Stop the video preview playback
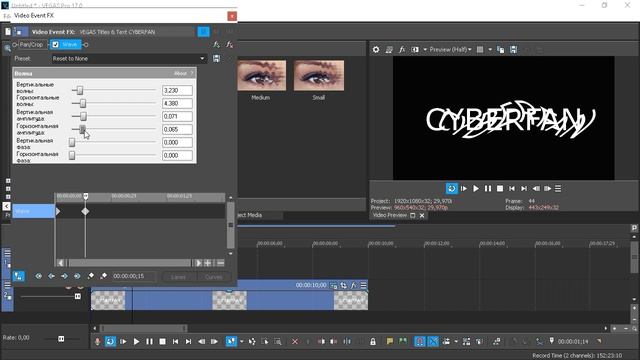Screen dimensions: 640x360 point(500,189)
